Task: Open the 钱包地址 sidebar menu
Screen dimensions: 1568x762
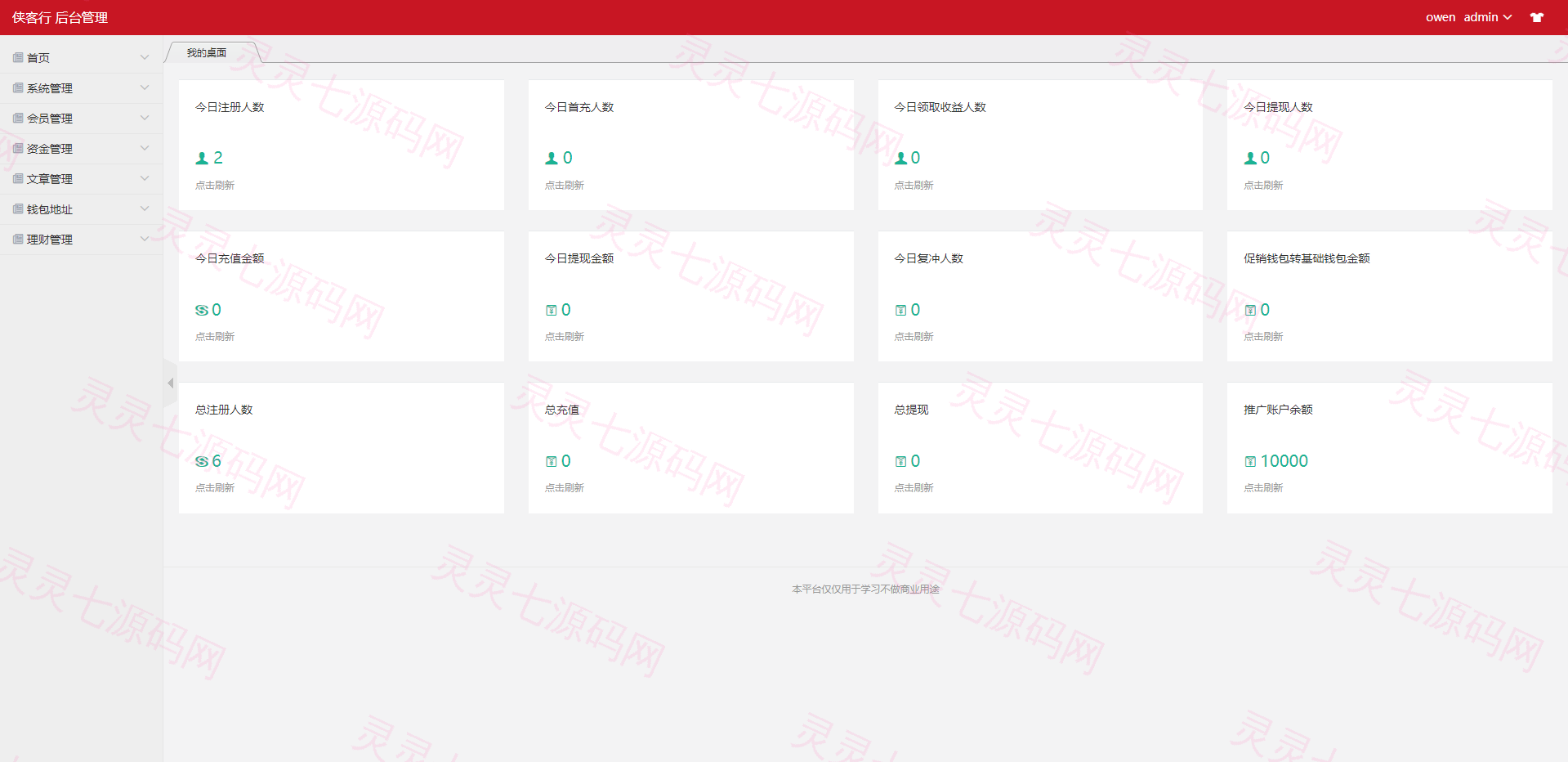Action: (x=81, y=209)
